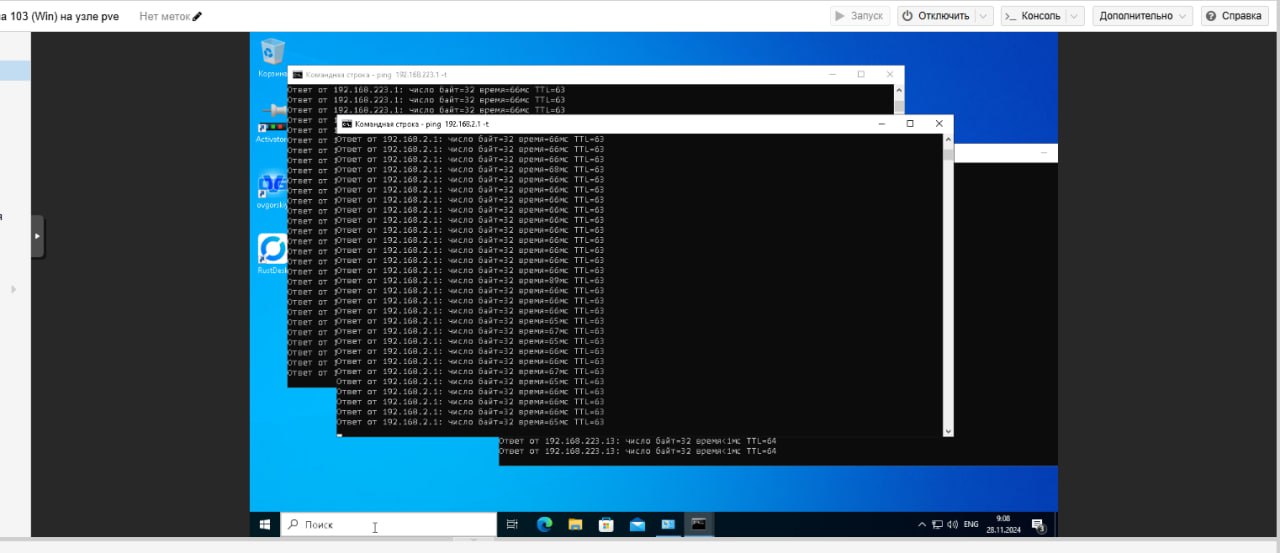Screen dimensions: 1280x553
Task: Select the RustDesk desktop shortcut
Action: [271, 255]
